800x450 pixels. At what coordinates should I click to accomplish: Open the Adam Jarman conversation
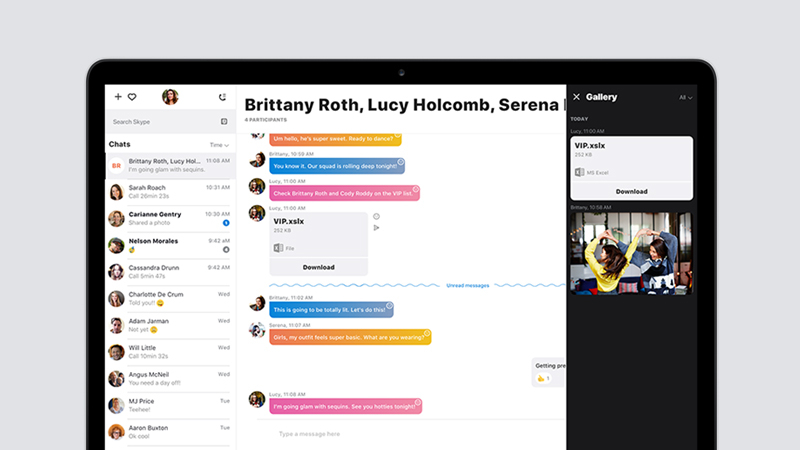pyautogui.click(x=170, y=326)
